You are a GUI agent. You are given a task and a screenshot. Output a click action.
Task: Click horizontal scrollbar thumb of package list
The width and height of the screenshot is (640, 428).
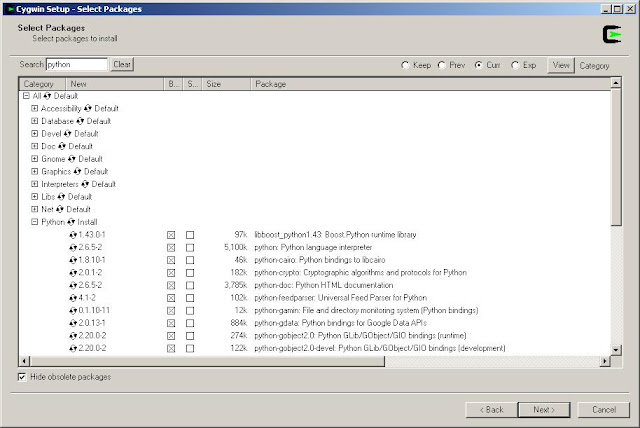pos(207,361)
